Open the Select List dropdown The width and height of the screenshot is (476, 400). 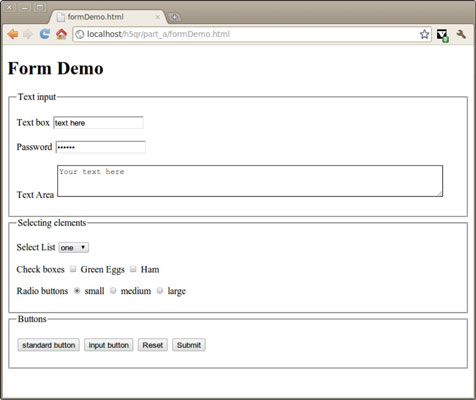point(73,248)
